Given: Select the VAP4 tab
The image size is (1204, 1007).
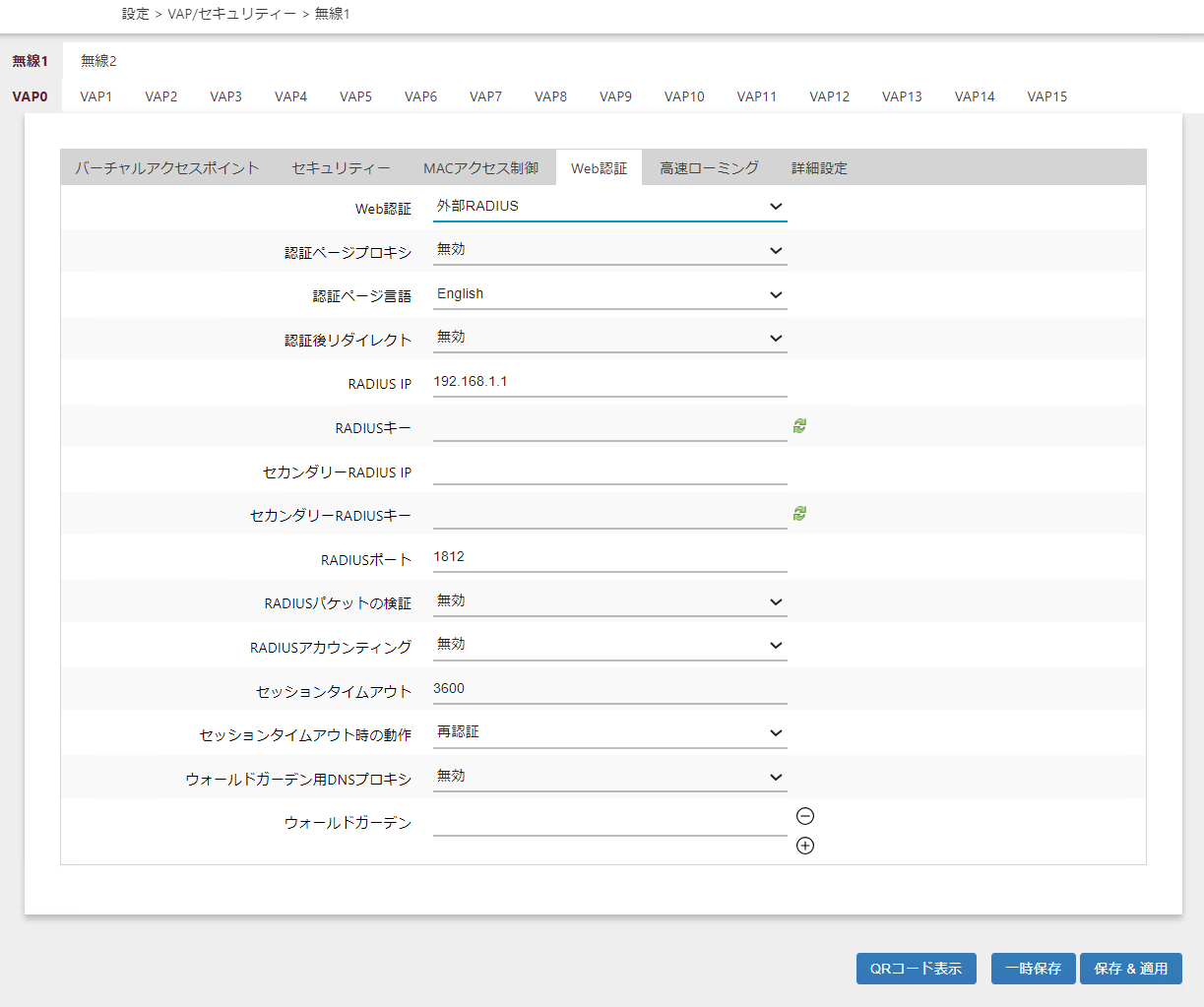Looking at the screenshot, I should point(291,96).
